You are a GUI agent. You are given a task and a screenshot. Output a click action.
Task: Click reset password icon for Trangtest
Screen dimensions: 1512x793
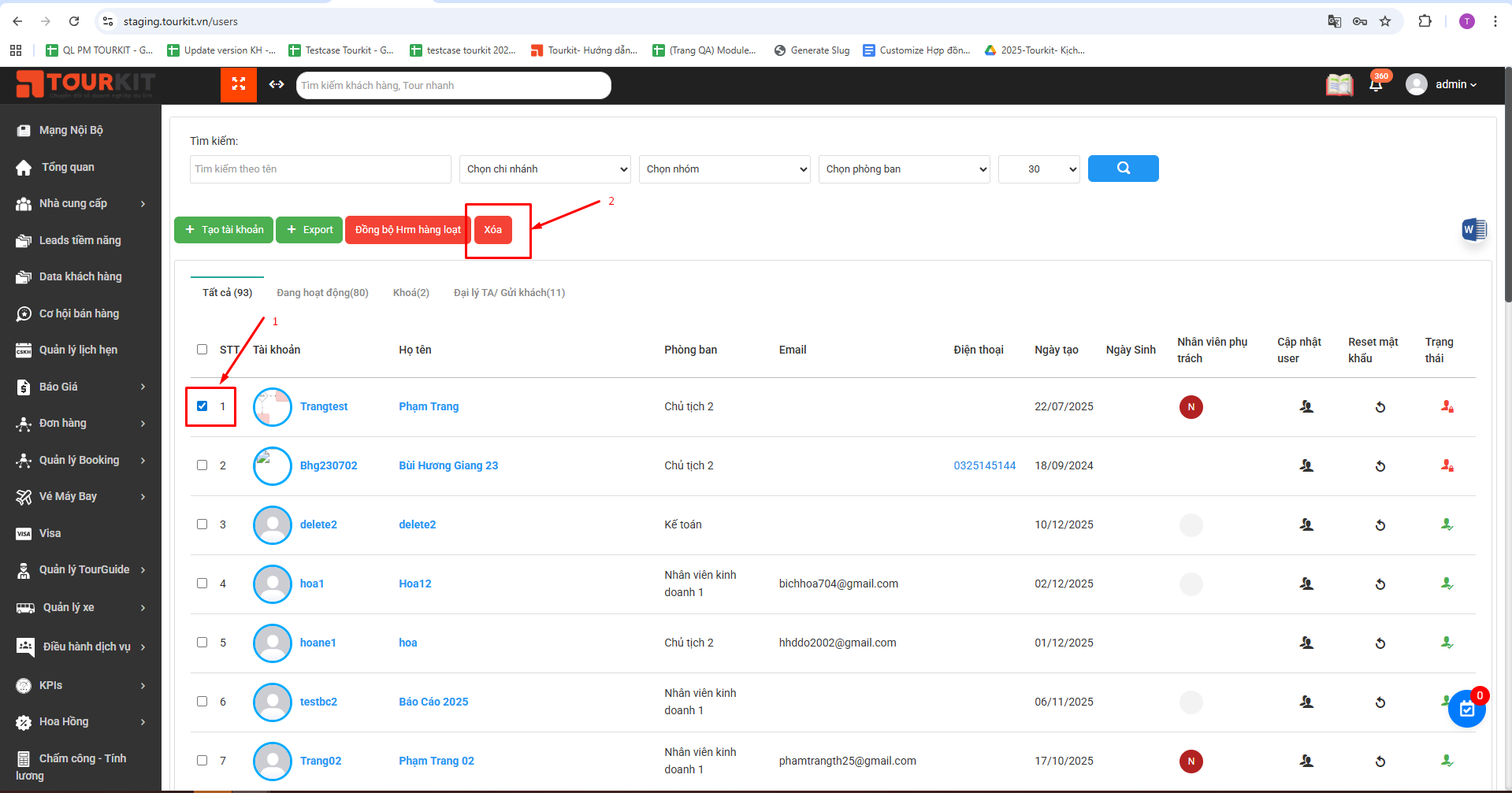point(1380,407)
